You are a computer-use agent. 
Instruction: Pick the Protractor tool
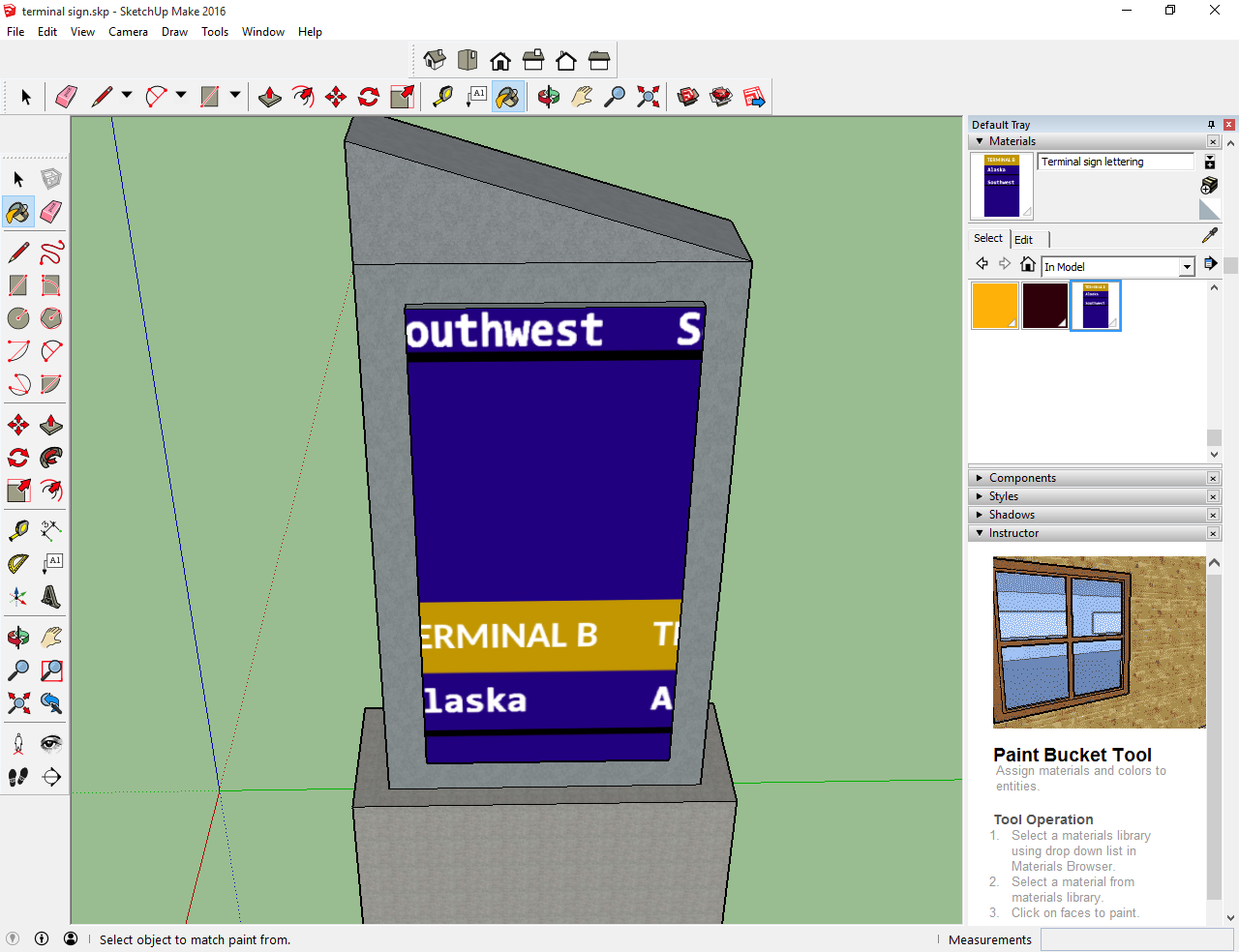[18, 563]
